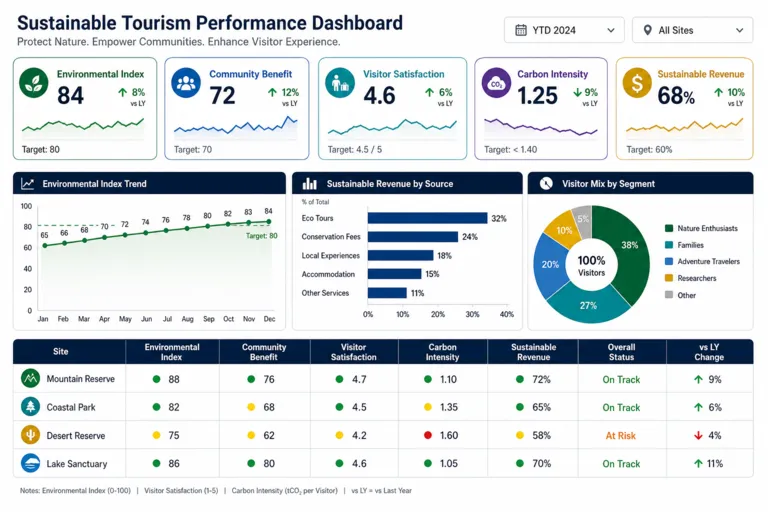Click the yellow Community Benefit dot for Coastal Park

tap(251, 407)
